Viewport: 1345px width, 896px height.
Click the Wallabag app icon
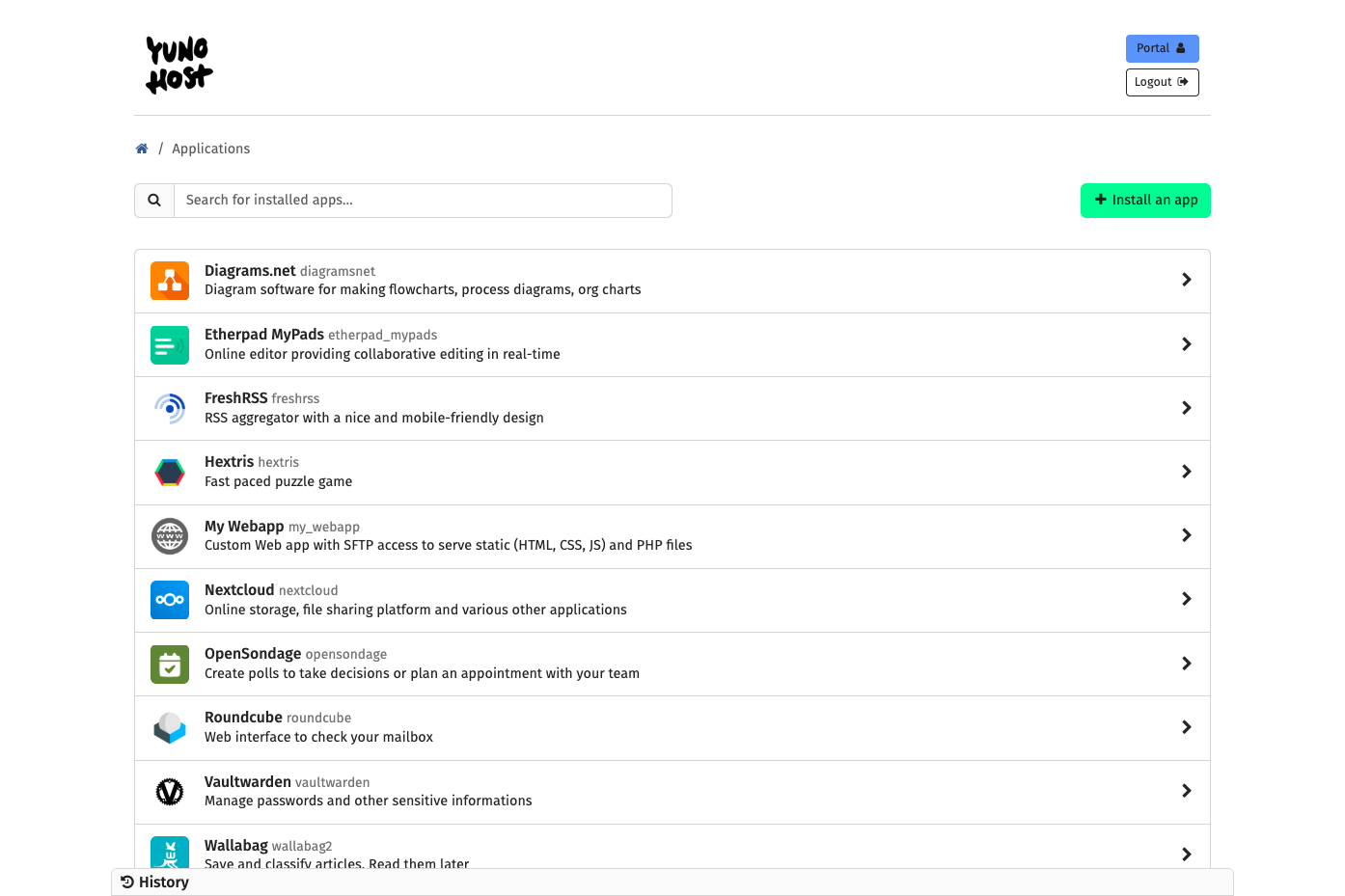170,853
